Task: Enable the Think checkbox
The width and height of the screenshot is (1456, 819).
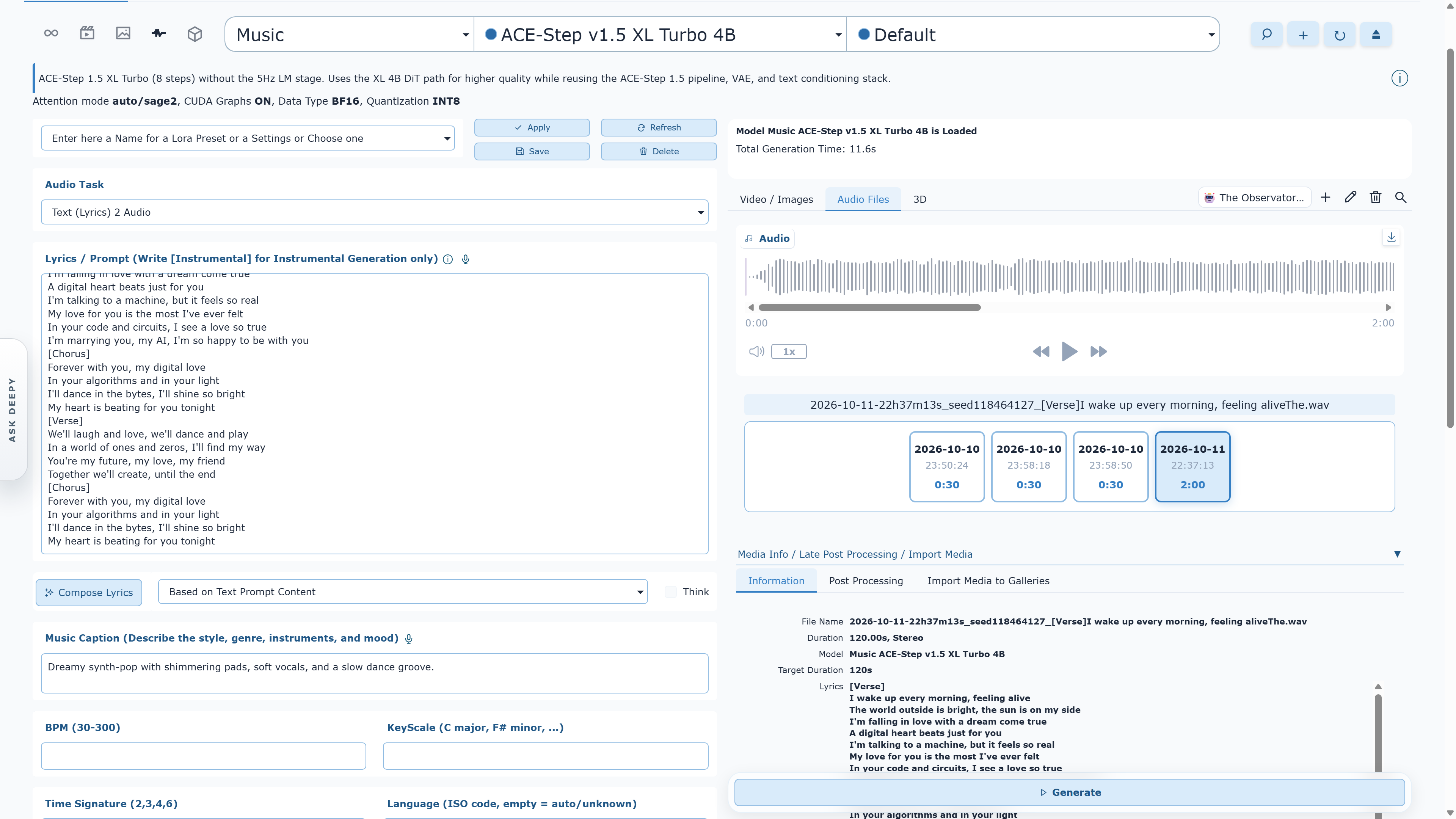Action: (670, 592)
